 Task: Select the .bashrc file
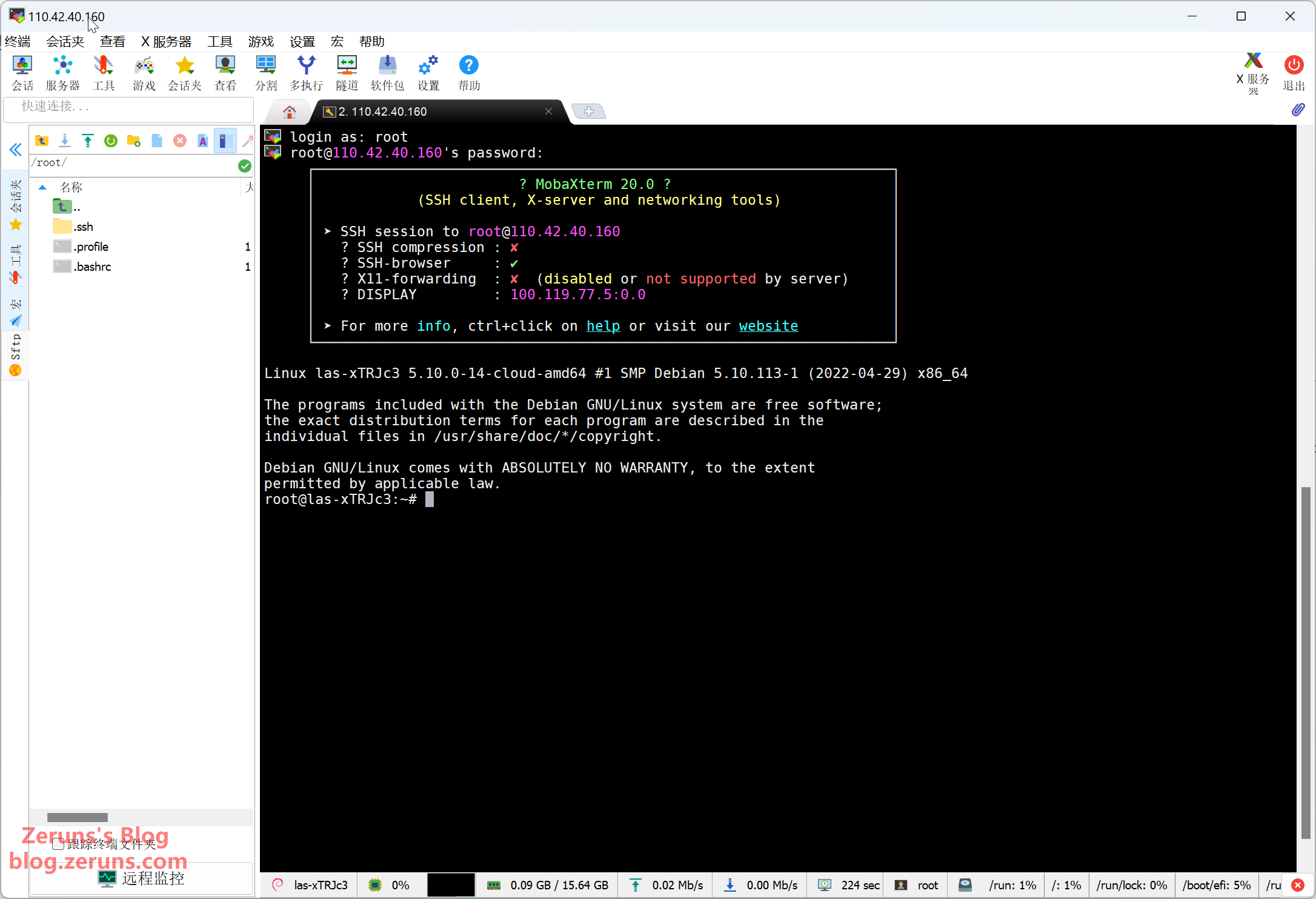point(82,267)
